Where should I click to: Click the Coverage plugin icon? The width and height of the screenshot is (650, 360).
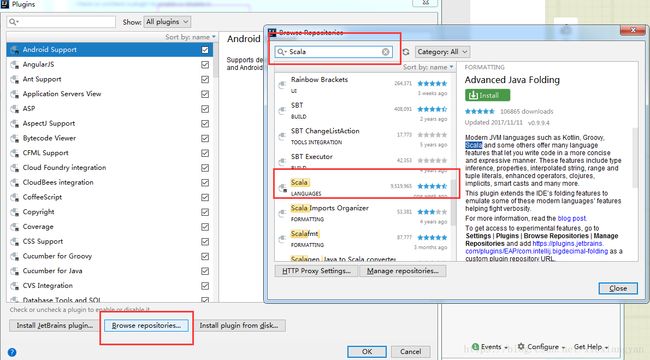pos(15,227)
